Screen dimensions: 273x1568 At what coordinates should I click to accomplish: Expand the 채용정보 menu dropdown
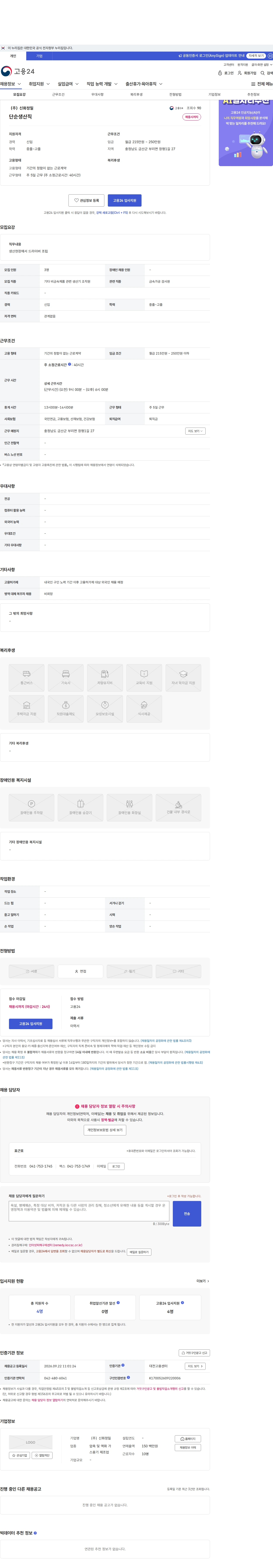10,84
